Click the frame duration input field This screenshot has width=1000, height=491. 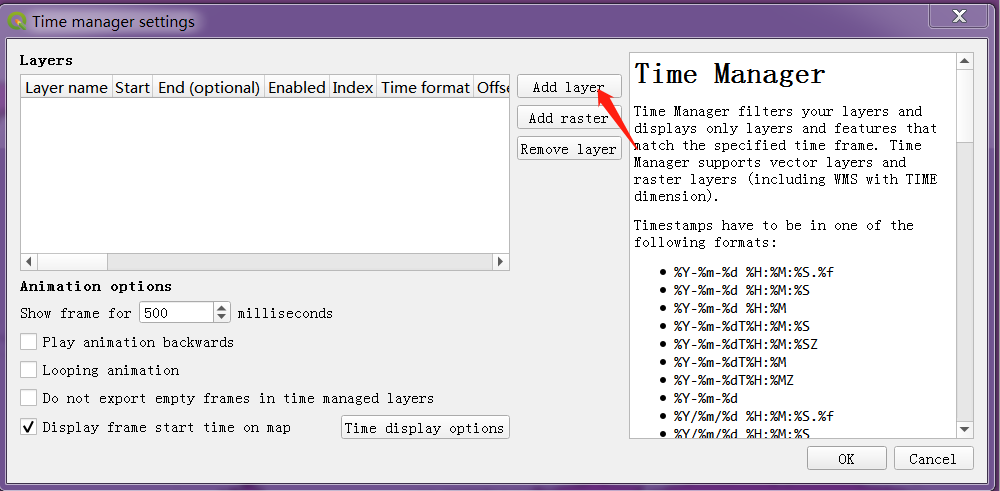(x=175, y=313)
